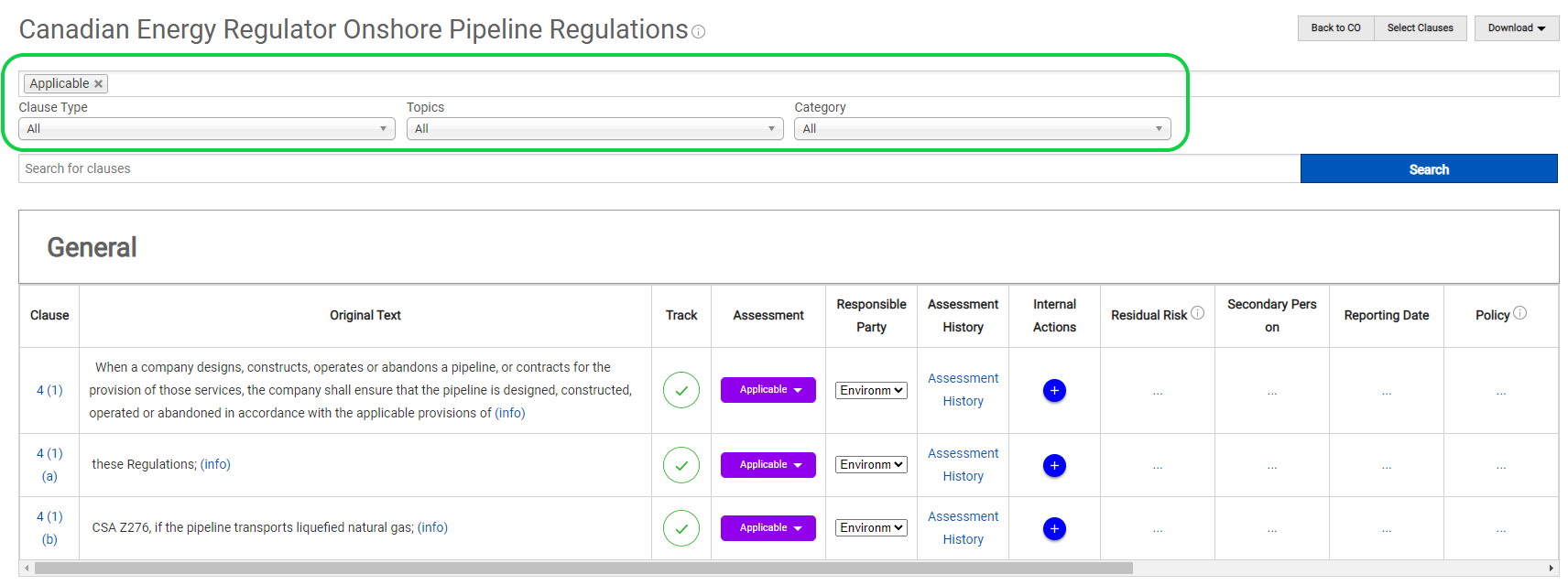The height and width of the screenshot is (585, 1568).
Task: Add internal action in 'these Regulations' row
Action: pyautogui.click(x=1054, y=466)
